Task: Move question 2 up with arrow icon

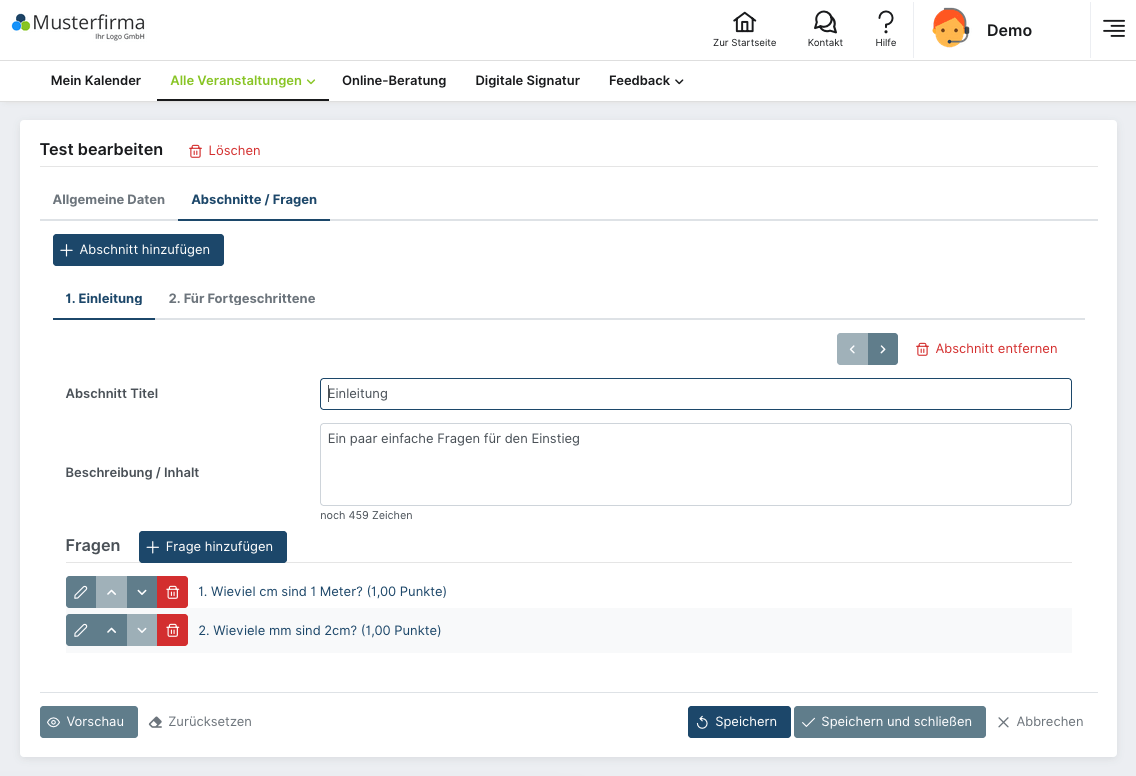Action: 111,631
